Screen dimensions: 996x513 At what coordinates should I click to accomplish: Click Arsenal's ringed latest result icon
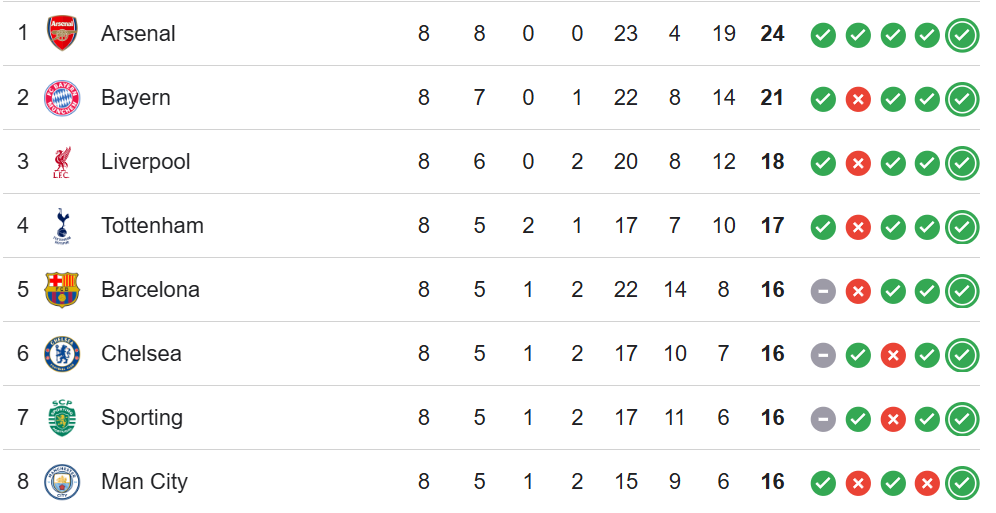click(962, 35)
